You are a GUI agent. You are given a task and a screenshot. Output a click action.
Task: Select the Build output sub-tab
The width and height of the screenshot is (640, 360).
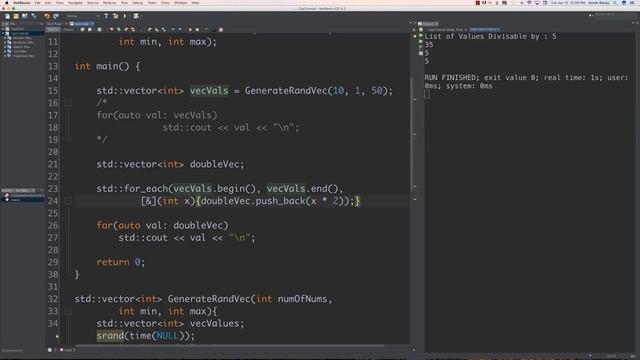(446, 29)
